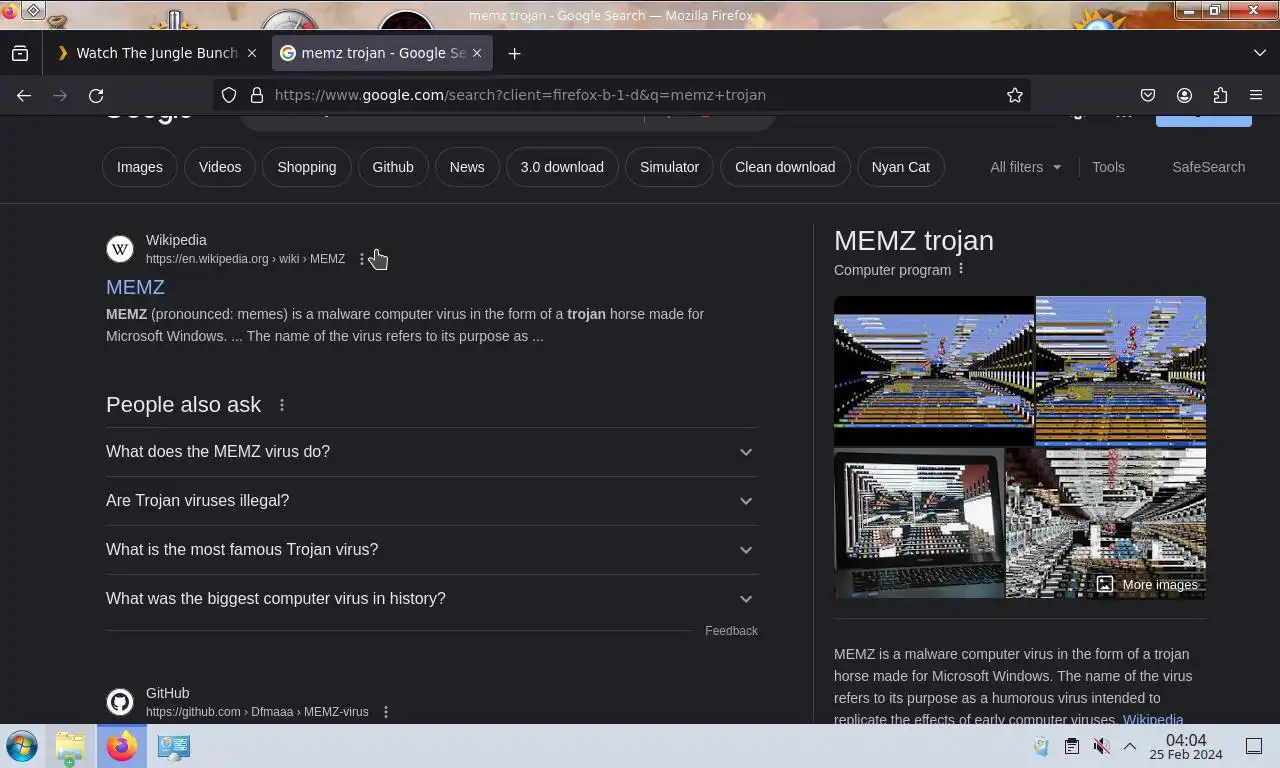This screenshot has height=768, width=1280.
Task: Select the 3.0 download chip
Action: [562, 167]
